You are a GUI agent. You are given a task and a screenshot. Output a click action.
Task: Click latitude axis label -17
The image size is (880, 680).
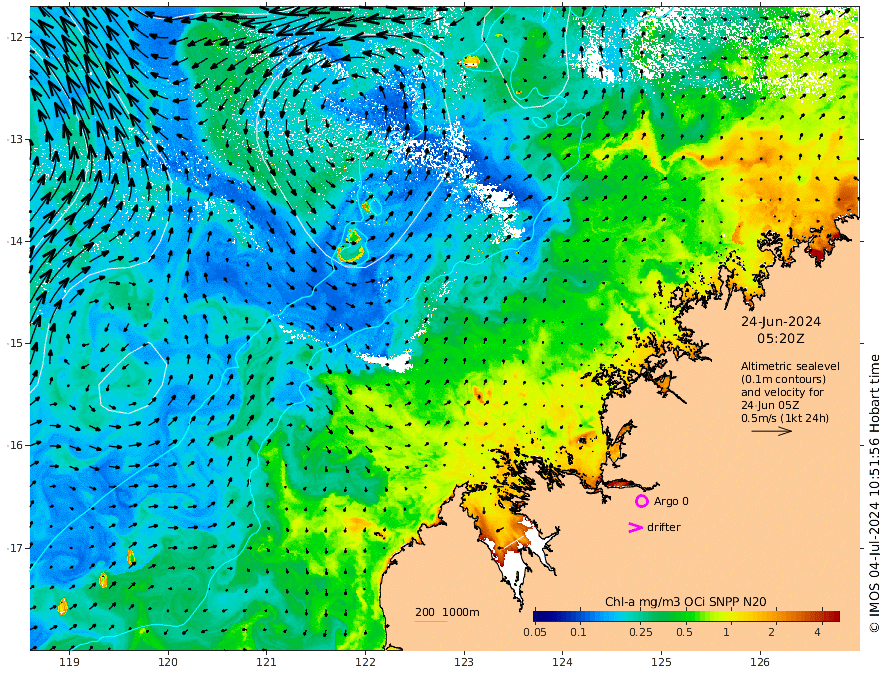15,547
